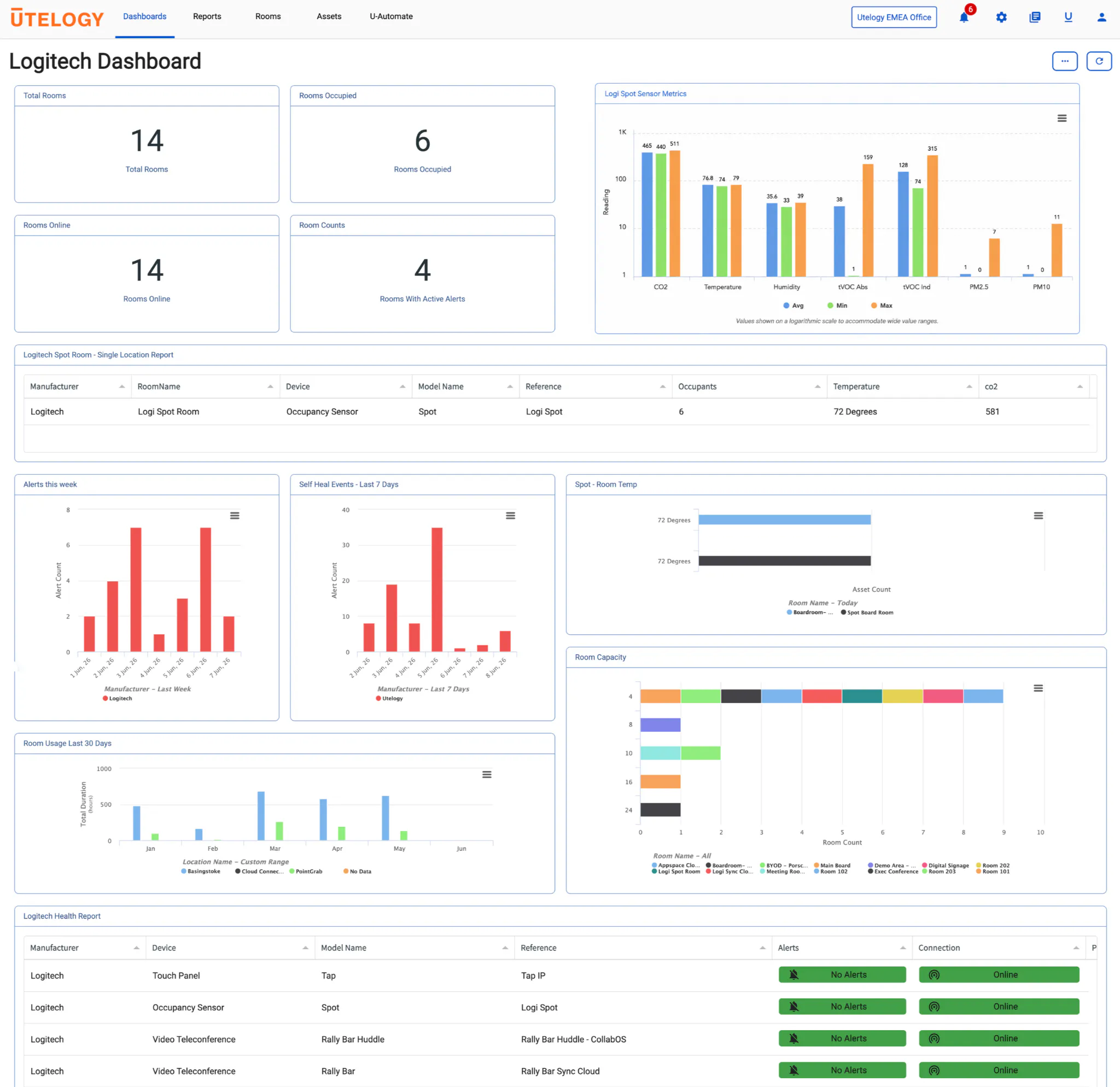Open the notifications bell icon
Screen dimensions: 1120x1087
point(964,17)
